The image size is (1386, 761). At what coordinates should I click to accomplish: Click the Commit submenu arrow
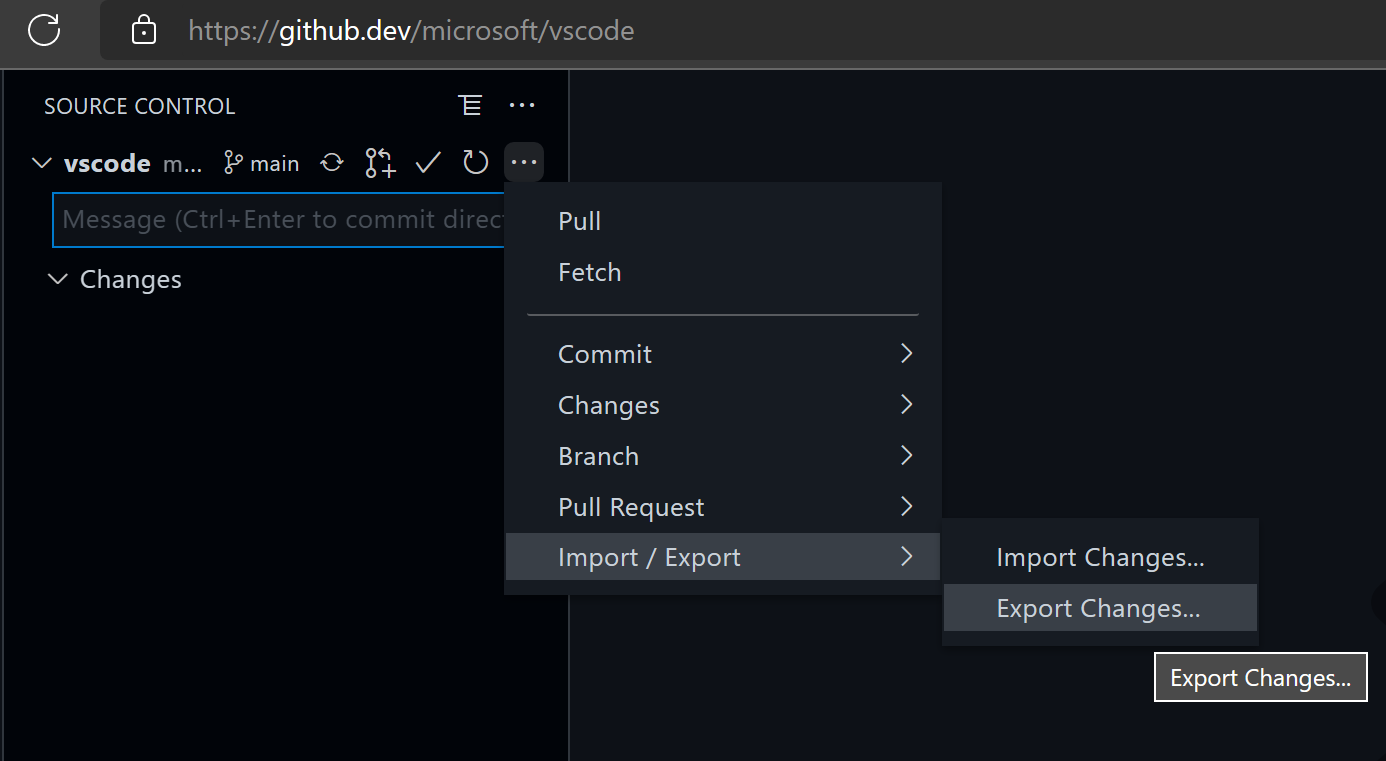906,353
